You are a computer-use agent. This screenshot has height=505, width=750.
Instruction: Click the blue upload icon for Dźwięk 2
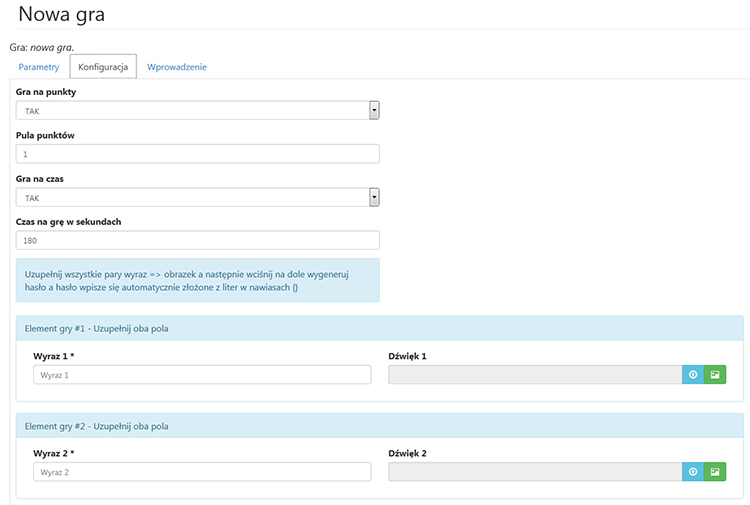click(693, 471)
